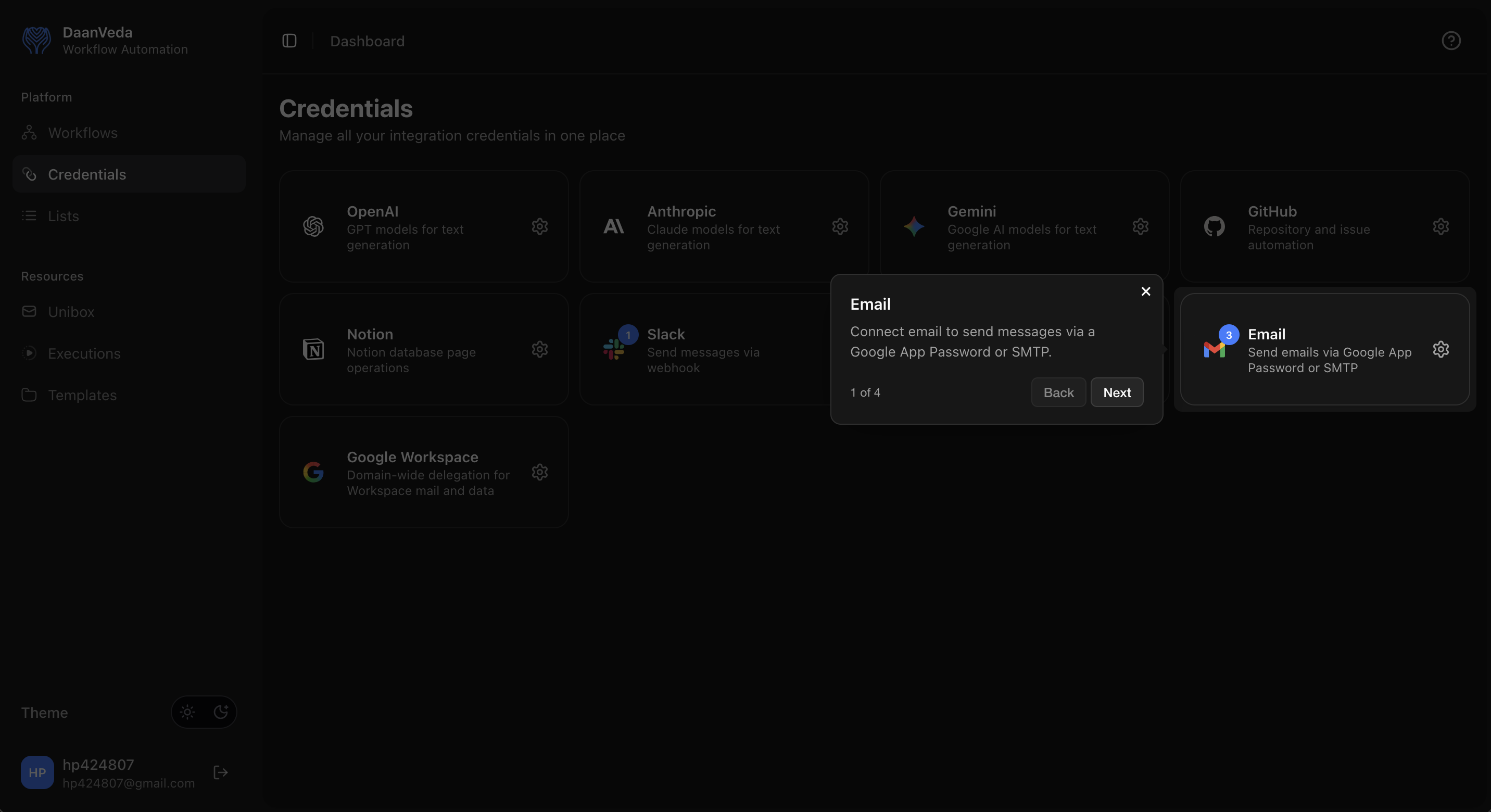Click the step 1 badge on Slack card
The height and width of the screenshot is (812, 1491).
click(627, 335)
